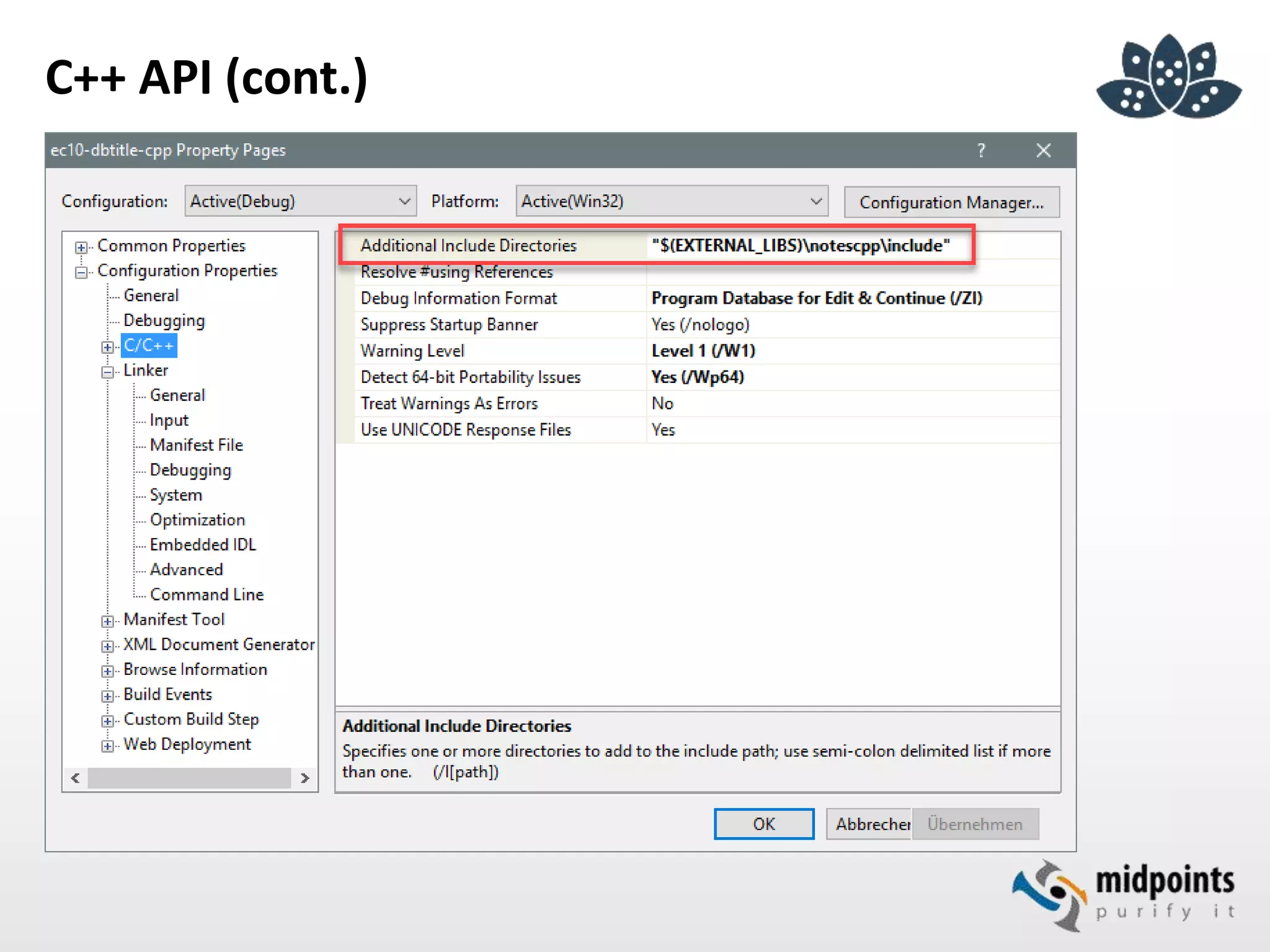This screenshot has height=952, width=1270.
Task: Expand the C/C++ tree node
Action: [x=108, y=347]
